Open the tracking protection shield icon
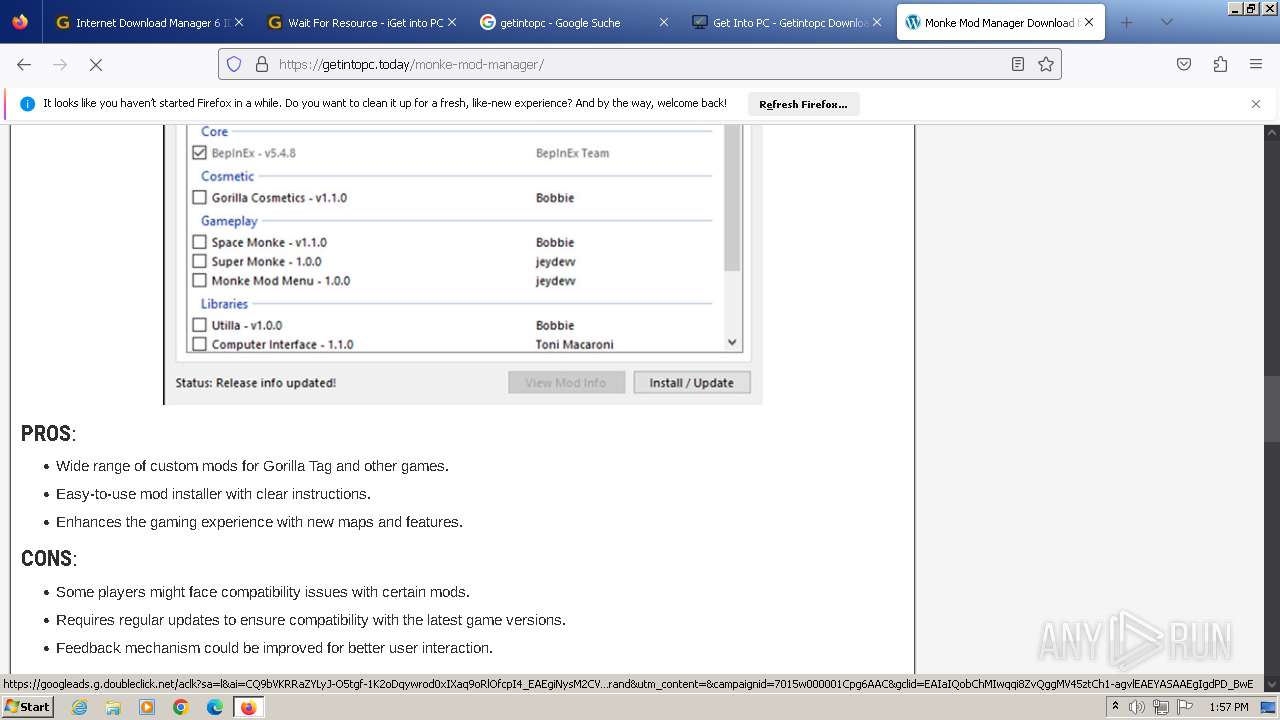1280x720 pixels. (234, 64)
